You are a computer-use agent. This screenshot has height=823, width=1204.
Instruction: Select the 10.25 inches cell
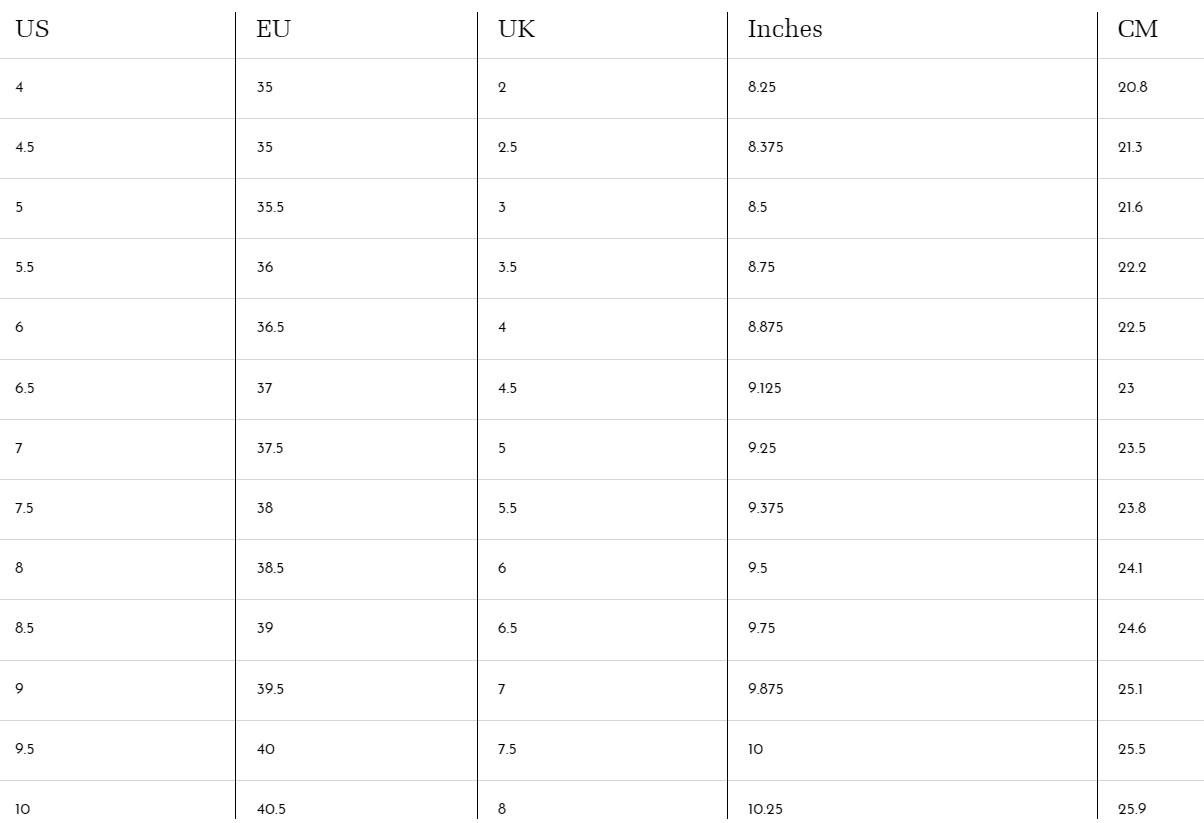click(x=765, y=809)
